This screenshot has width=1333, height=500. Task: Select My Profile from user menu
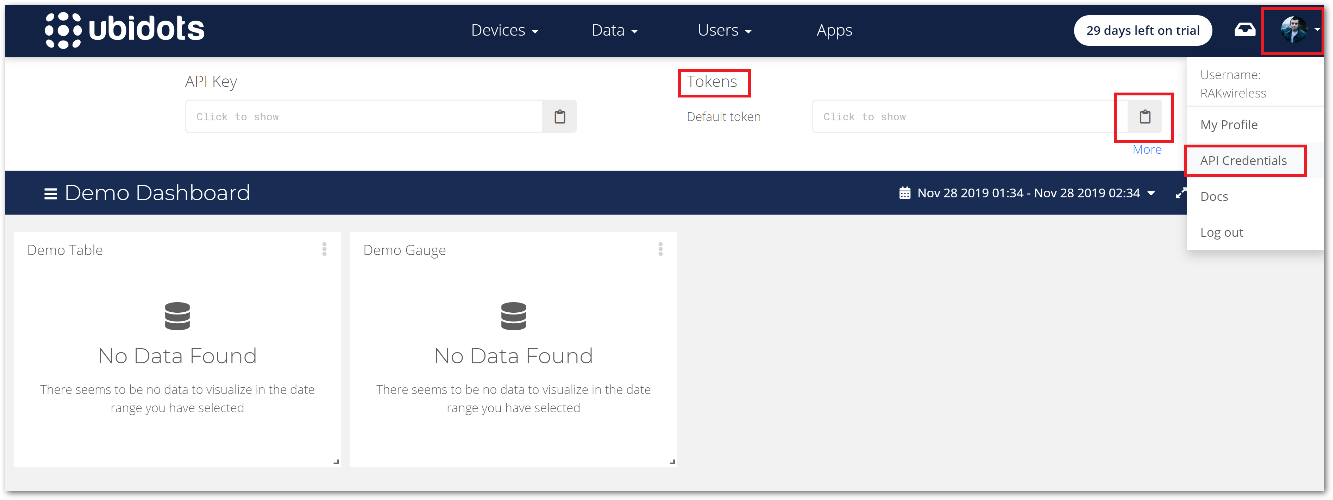pyautogui.click(x=1229, y=125)
